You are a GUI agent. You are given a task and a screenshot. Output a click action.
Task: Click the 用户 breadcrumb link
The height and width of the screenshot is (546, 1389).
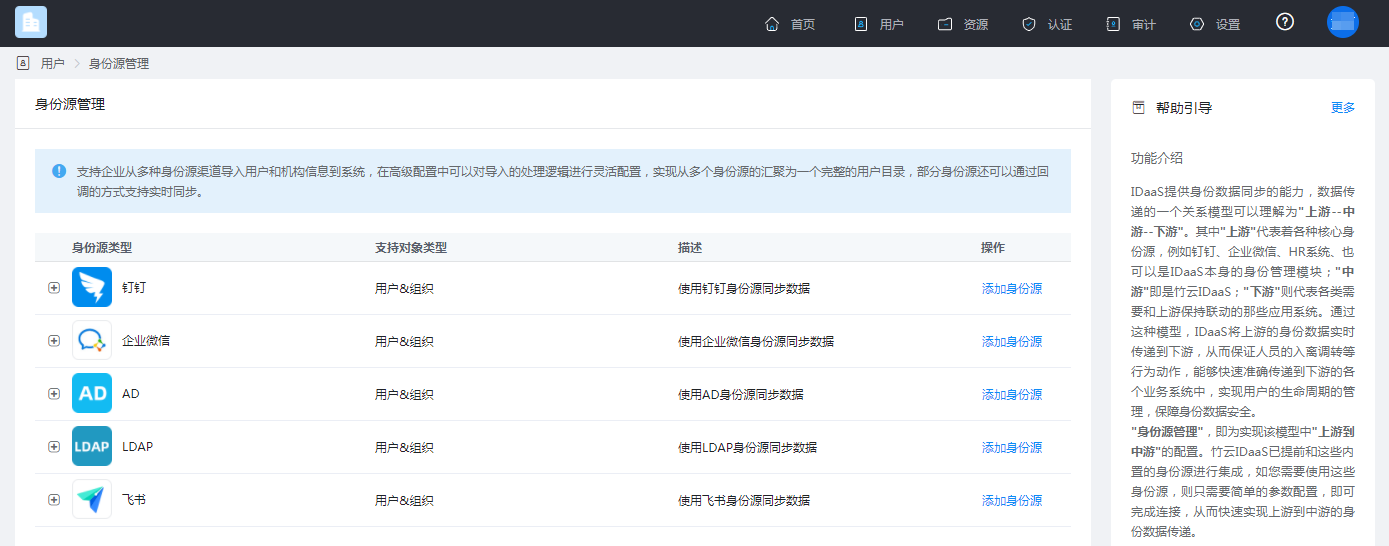pos(53,64)
